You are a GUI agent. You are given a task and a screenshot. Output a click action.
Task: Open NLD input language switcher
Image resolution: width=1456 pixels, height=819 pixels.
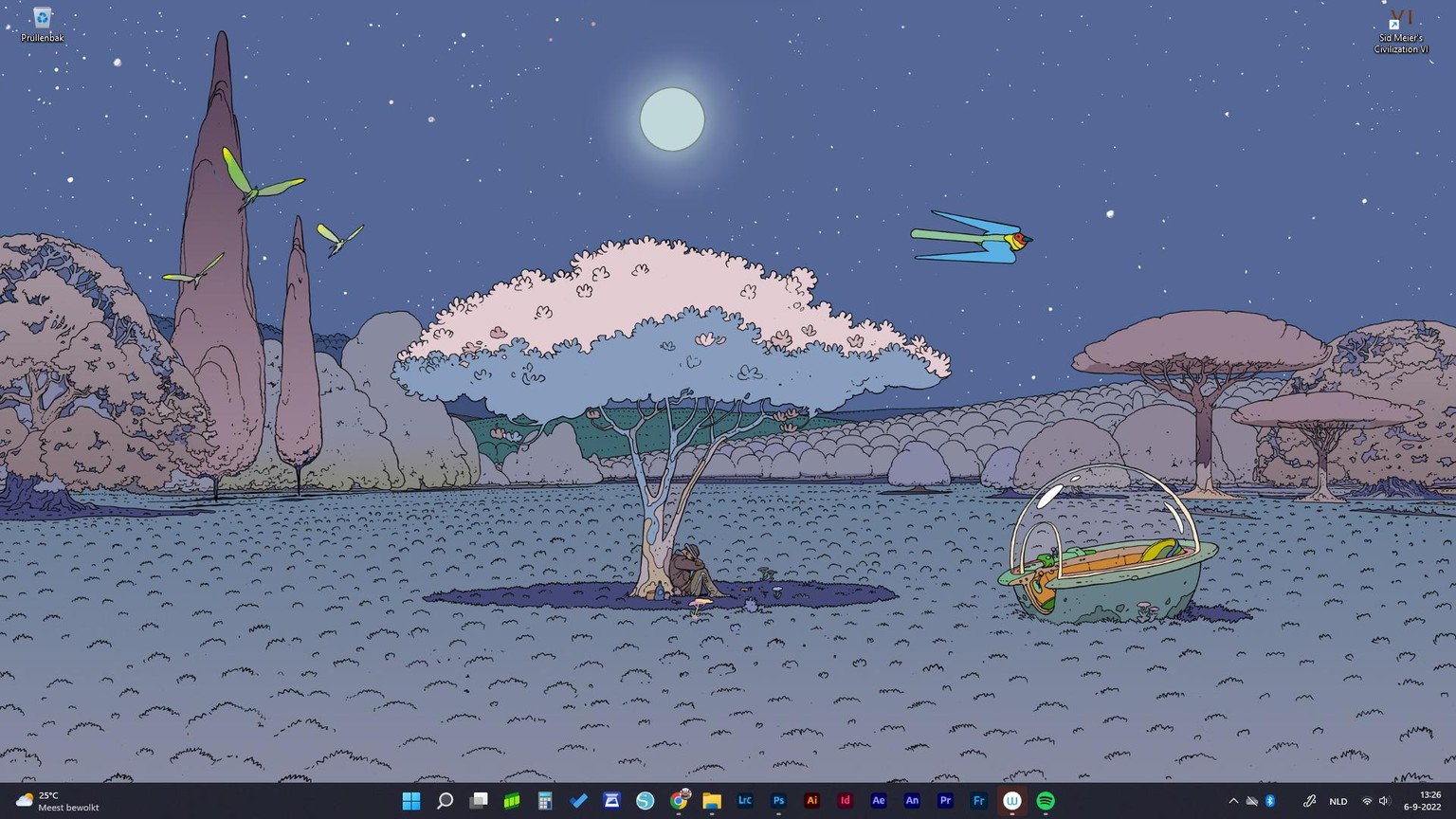[x=1338, y=801]
